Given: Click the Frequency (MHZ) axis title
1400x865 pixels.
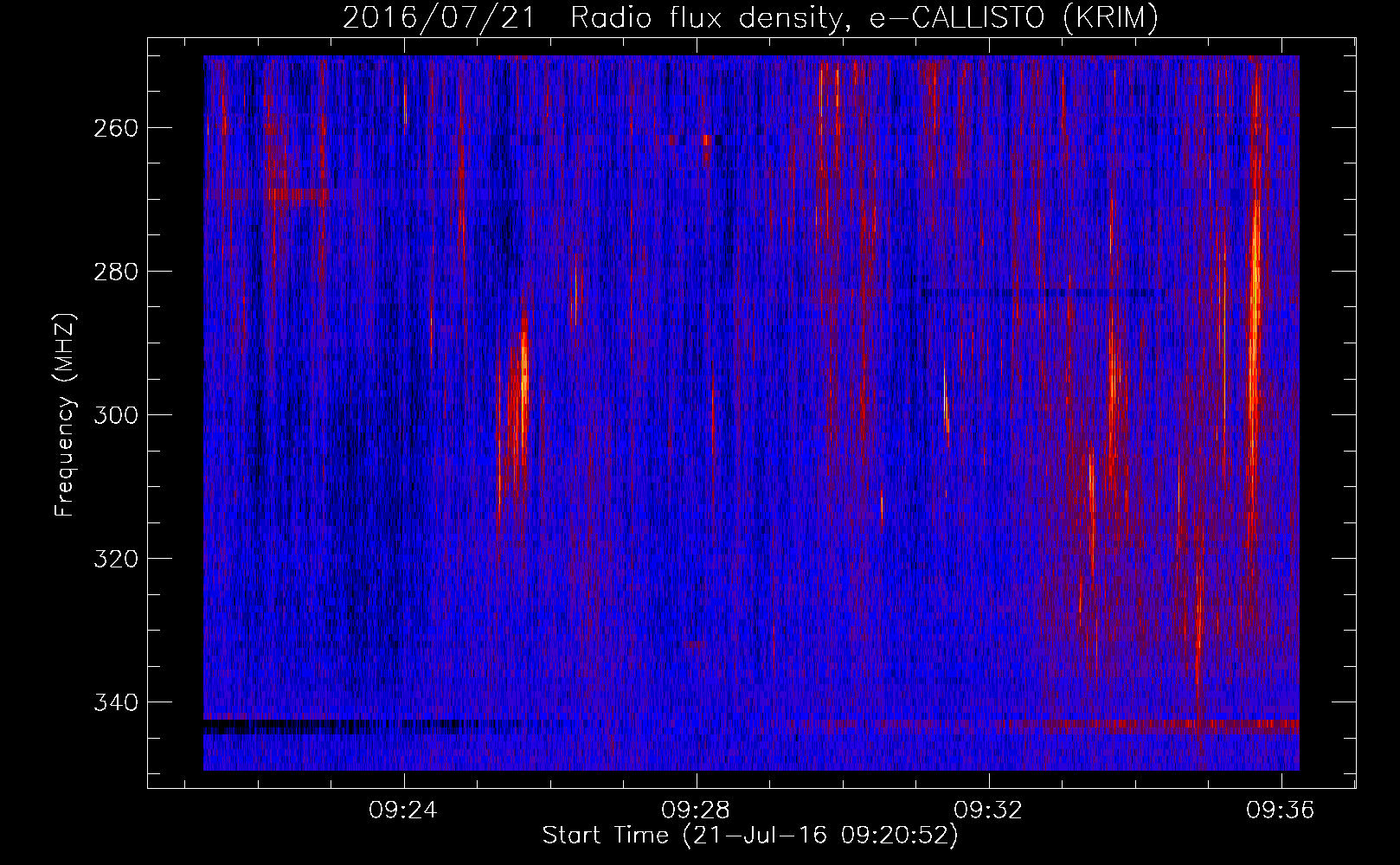Looking at the screenshot, I should coord(66,414).
